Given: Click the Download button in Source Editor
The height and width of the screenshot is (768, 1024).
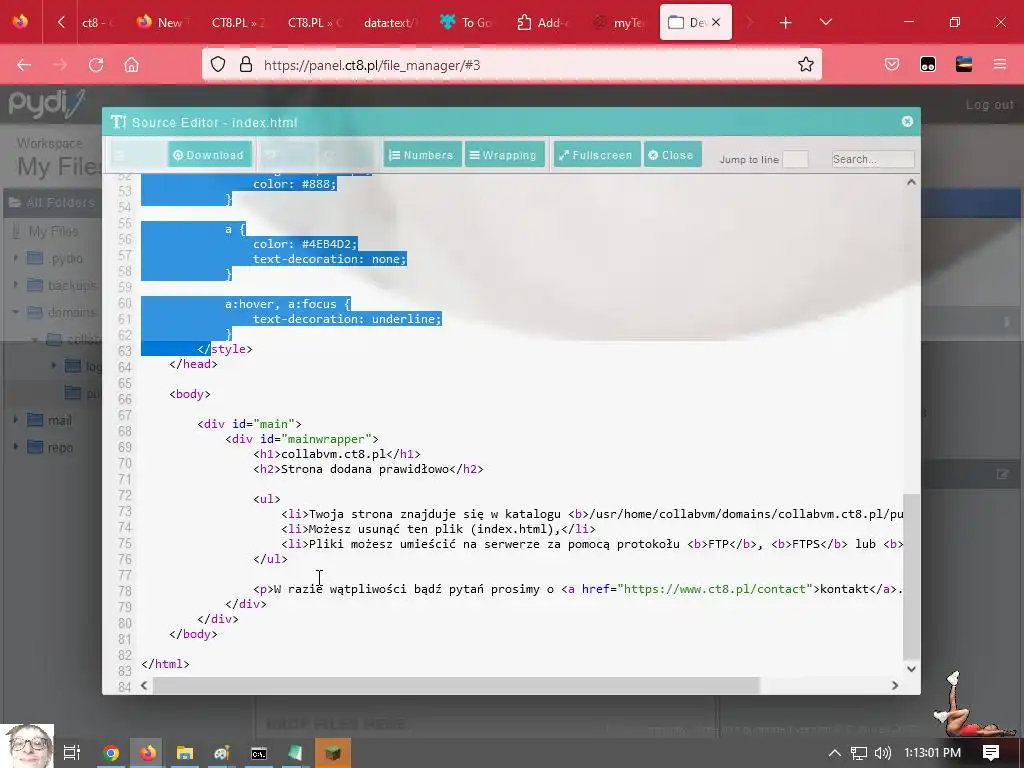Looking at the screenshot, I should [x=210, y=155].
